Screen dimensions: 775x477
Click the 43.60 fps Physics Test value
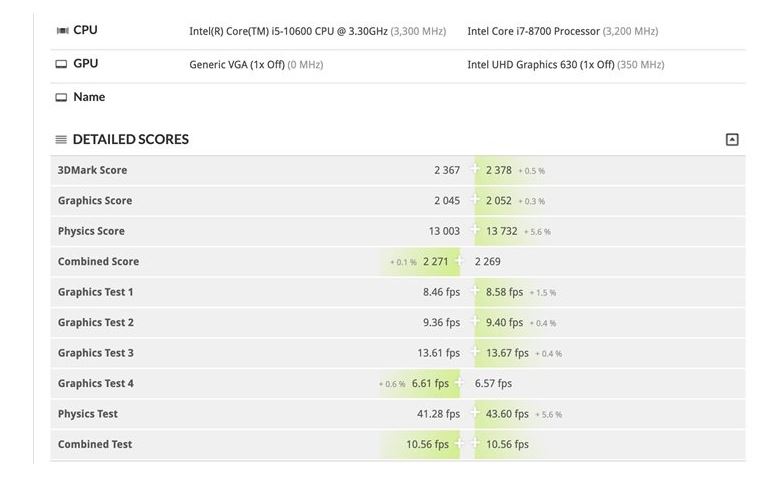507,414
